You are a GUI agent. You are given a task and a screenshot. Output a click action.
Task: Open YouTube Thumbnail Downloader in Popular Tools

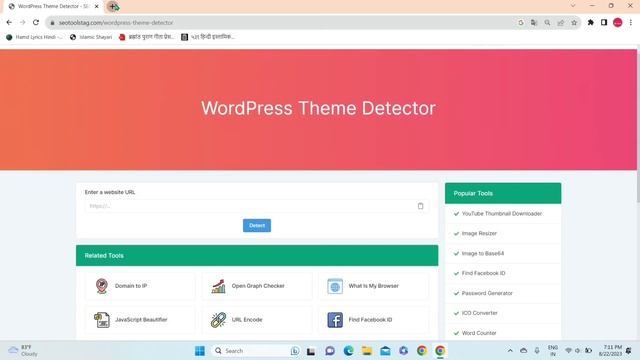(x=502, y=213)
